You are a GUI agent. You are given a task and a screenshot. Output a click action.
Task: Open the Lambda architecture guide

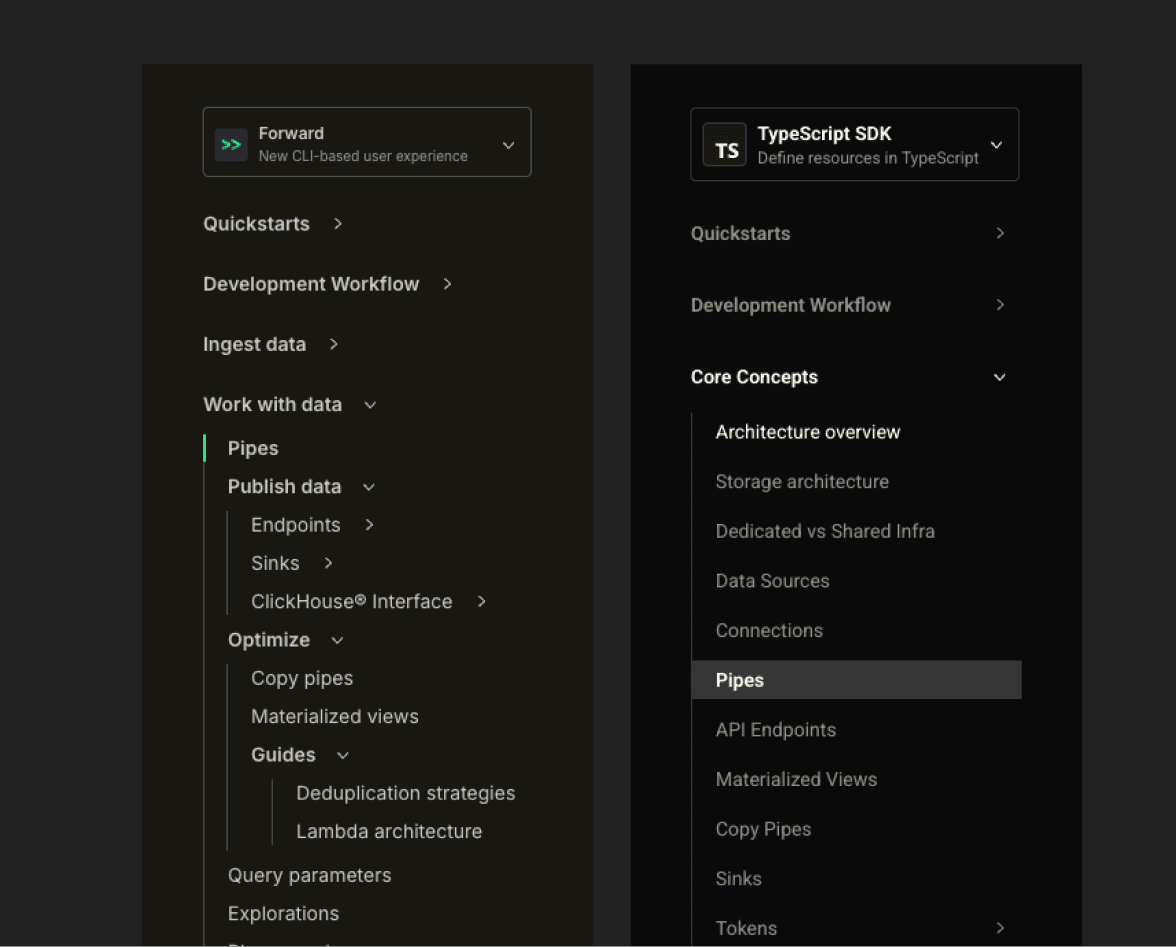click(388, 832)
